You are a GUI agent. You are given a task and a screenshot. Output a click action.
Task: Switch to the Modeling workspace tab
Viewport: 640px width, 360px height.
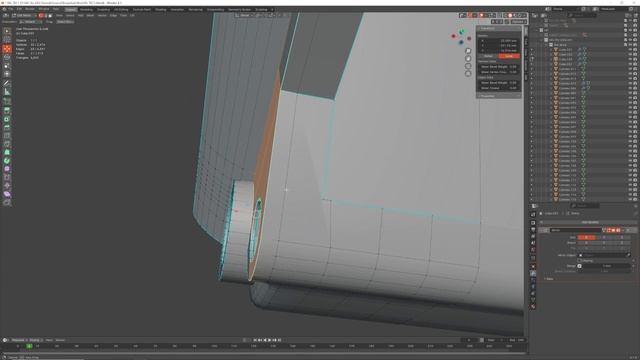pos(86,9)
